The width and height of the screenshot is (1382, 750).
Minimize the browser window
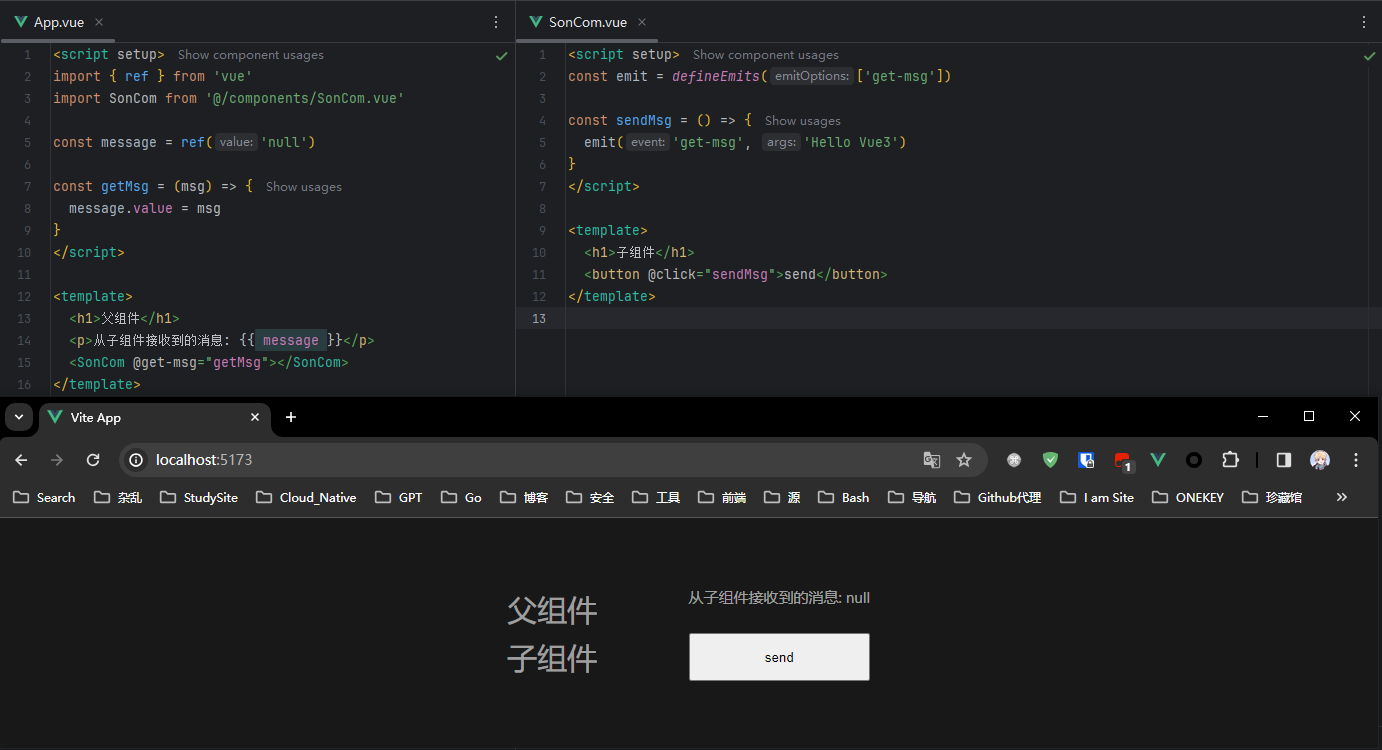click(1263, 416)
